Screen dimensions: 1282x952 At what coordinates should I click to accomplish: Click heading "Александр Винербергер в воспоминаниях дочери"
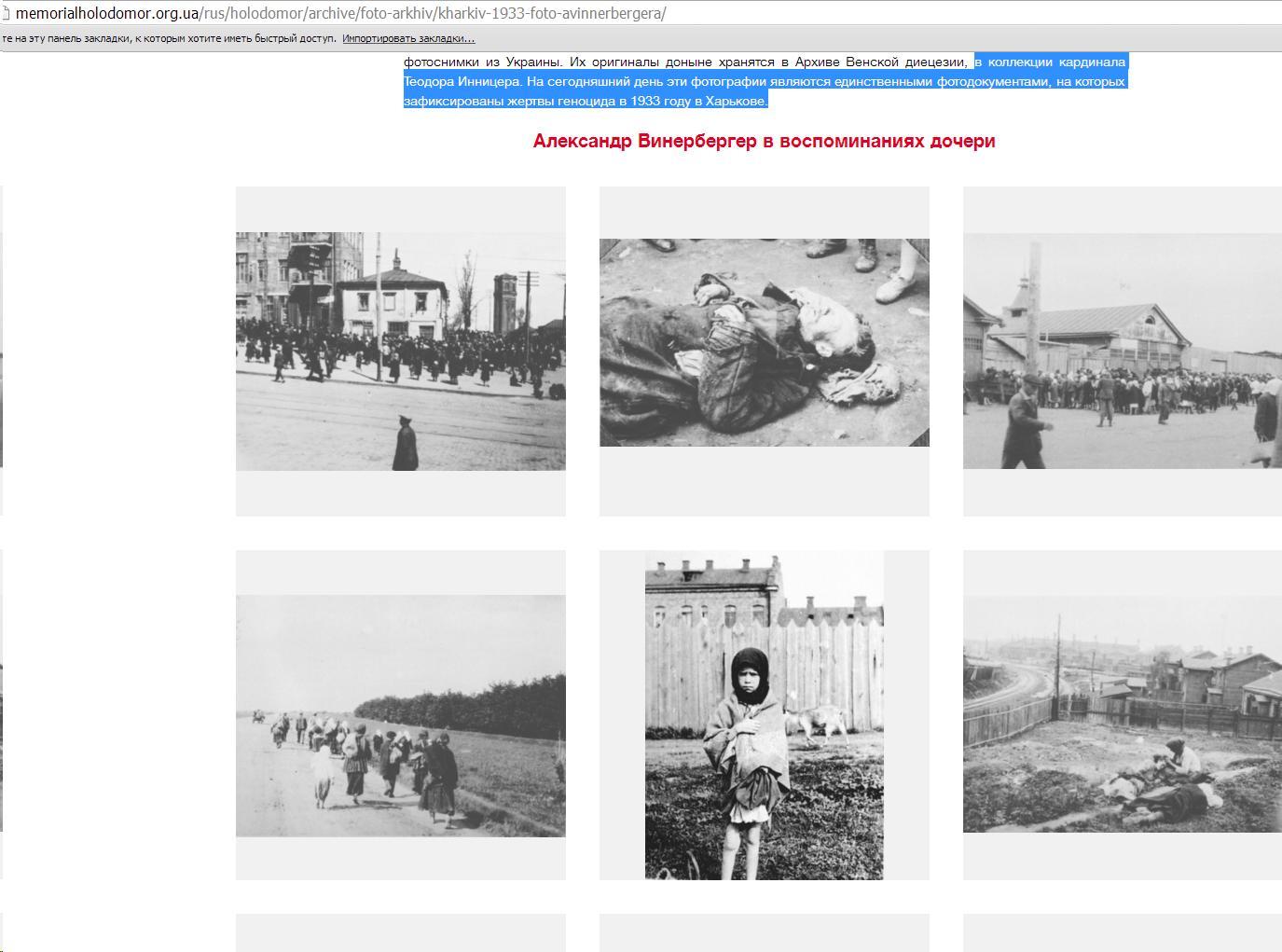[x=764, y=141]
